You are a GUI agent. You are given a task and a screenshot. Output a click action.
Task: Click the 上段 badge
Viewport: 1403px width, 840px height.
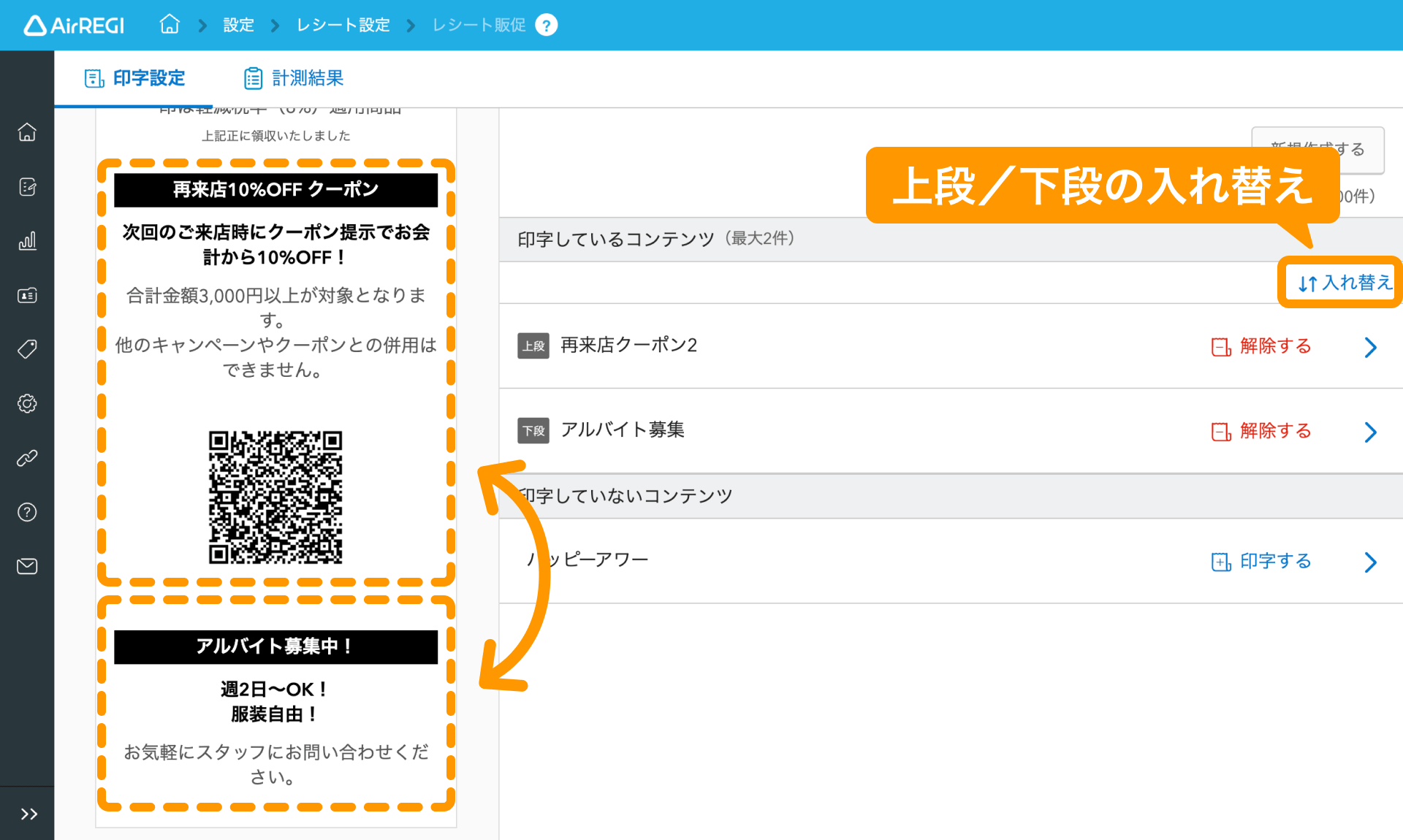533,345
